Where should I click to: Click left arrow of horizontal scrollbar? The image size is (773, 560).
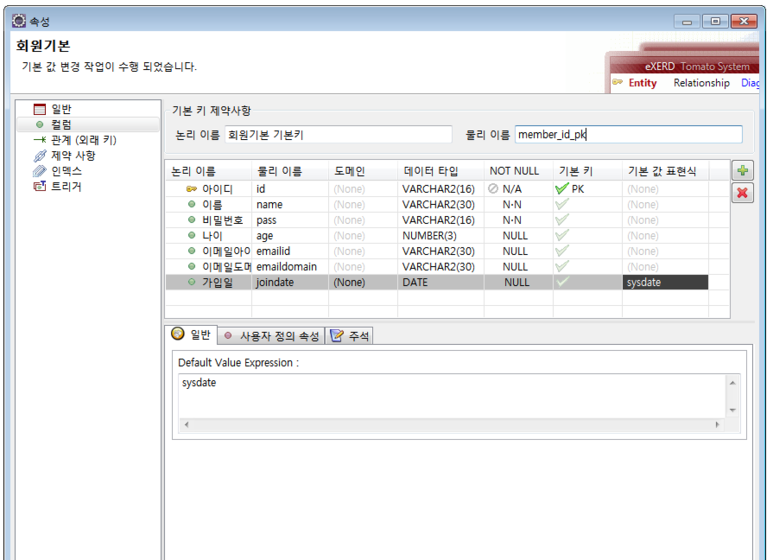[186, 424]
